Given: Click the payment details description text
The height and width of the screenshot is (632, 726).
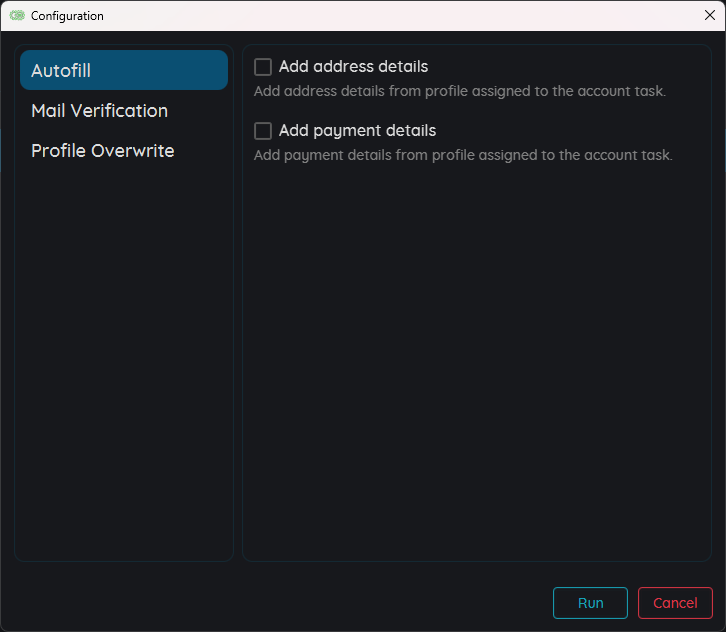Looking at the screenshot, I should click(x=463, y=155).
